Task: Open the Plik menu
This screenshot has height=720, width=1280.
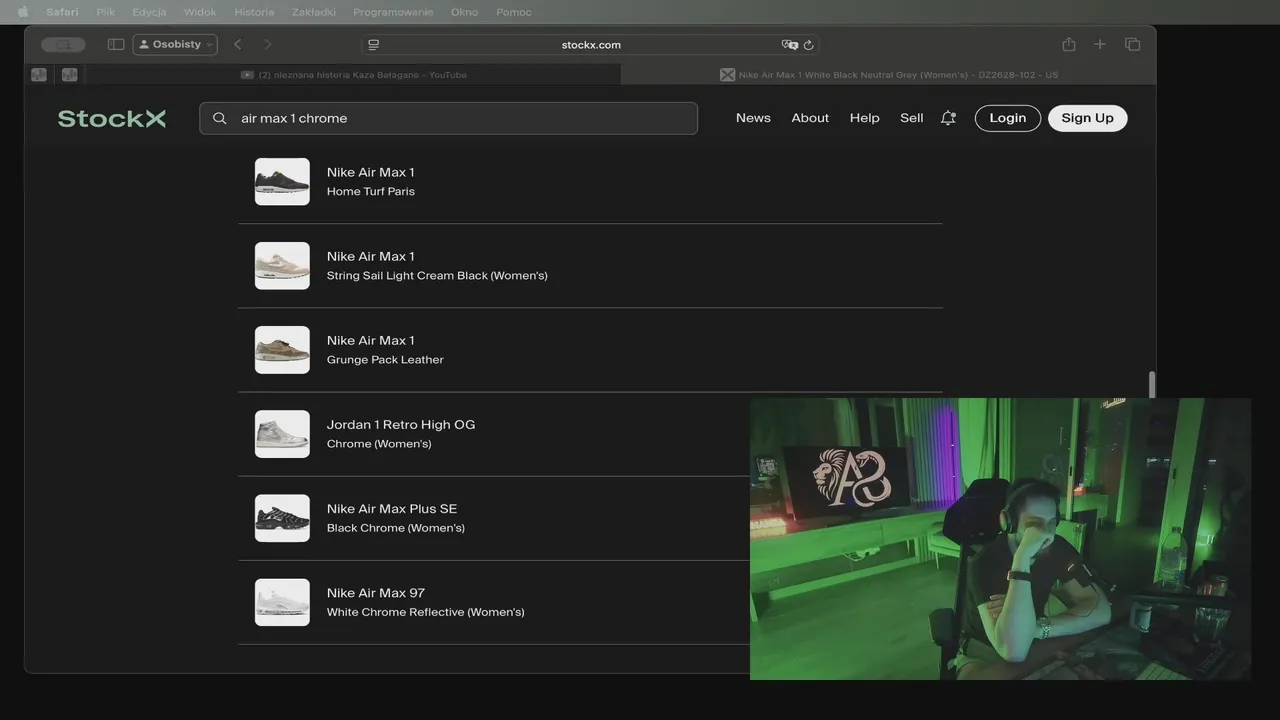Action: (x=105, y=12)
